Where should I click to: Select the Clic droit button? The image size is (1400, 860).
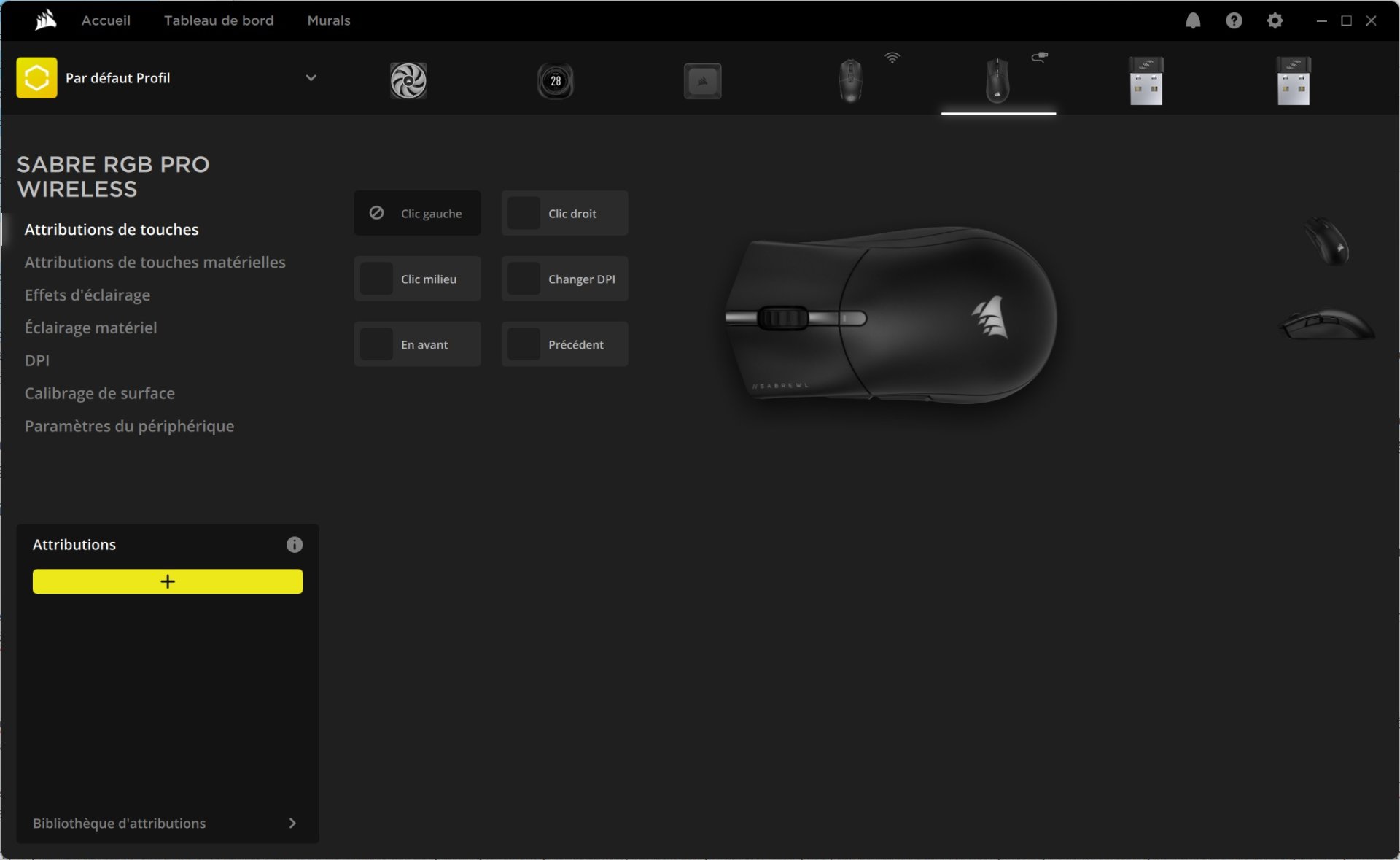564,213
